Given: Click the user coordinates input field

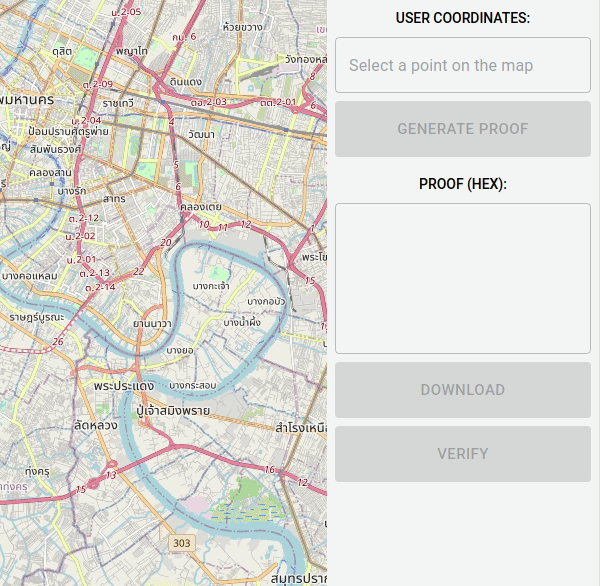Looking at the screenshot, I should click(463, 65).
